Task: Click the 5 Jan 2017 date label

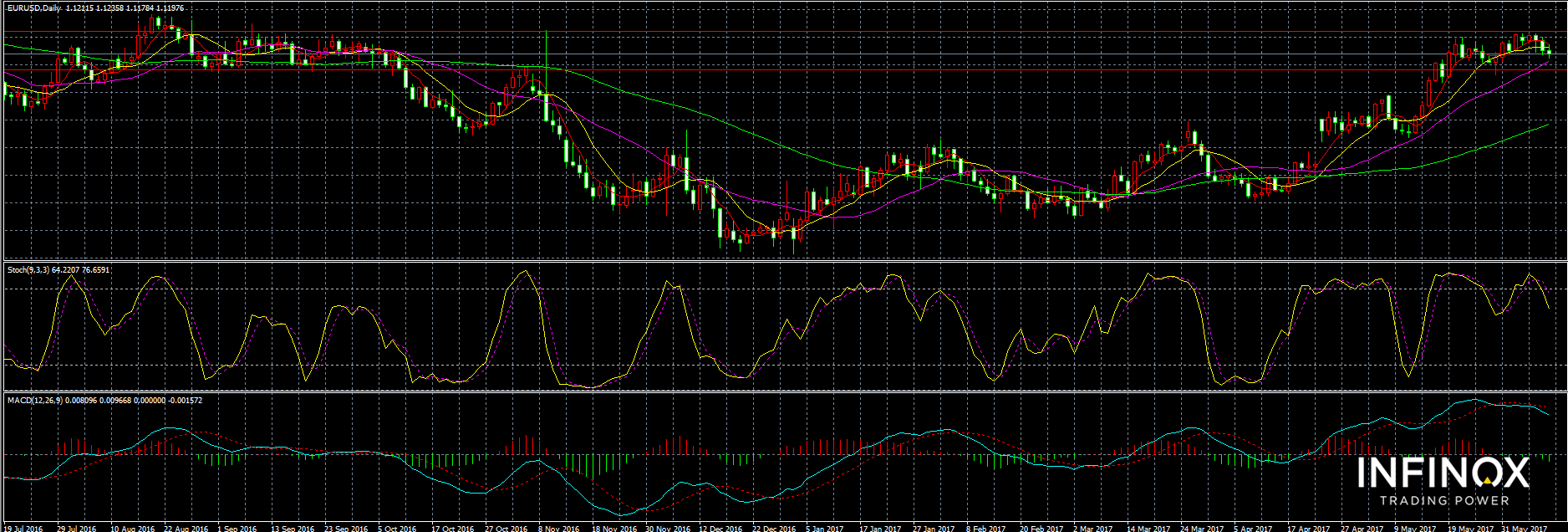Action: coord(826,528)
